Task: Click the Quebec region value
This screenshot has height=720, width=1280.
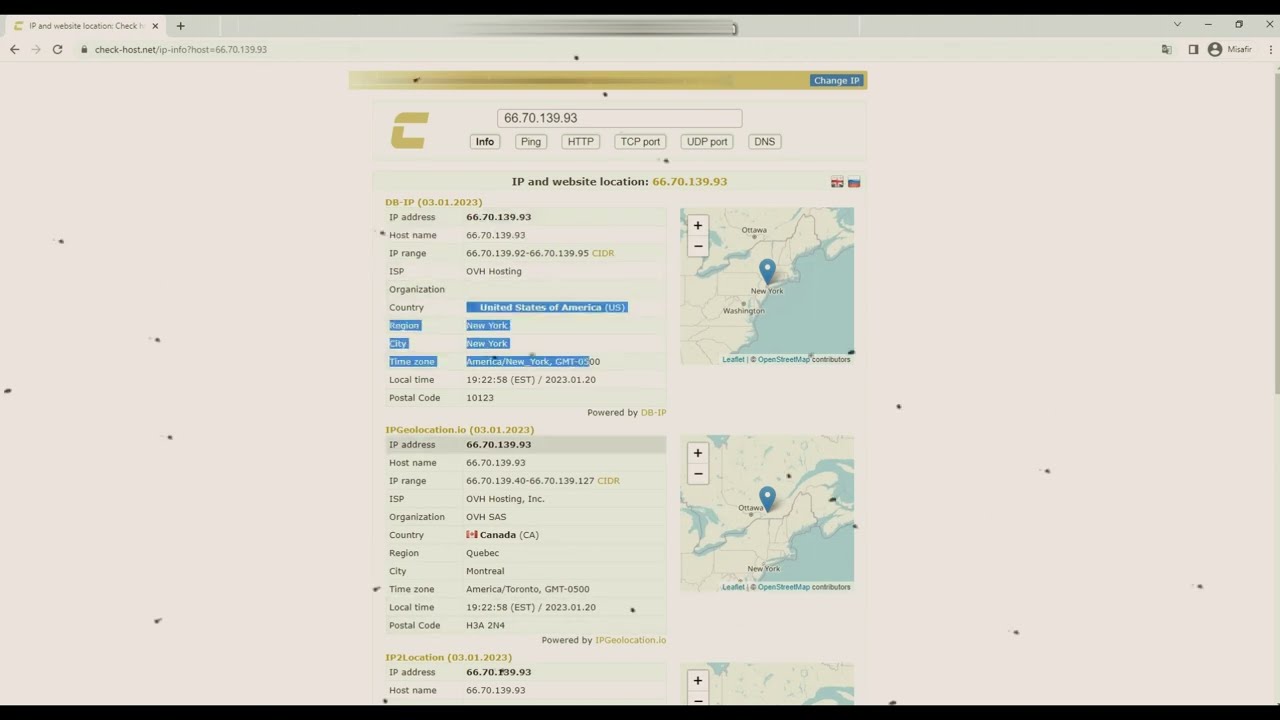Action: tap(482, 553)
